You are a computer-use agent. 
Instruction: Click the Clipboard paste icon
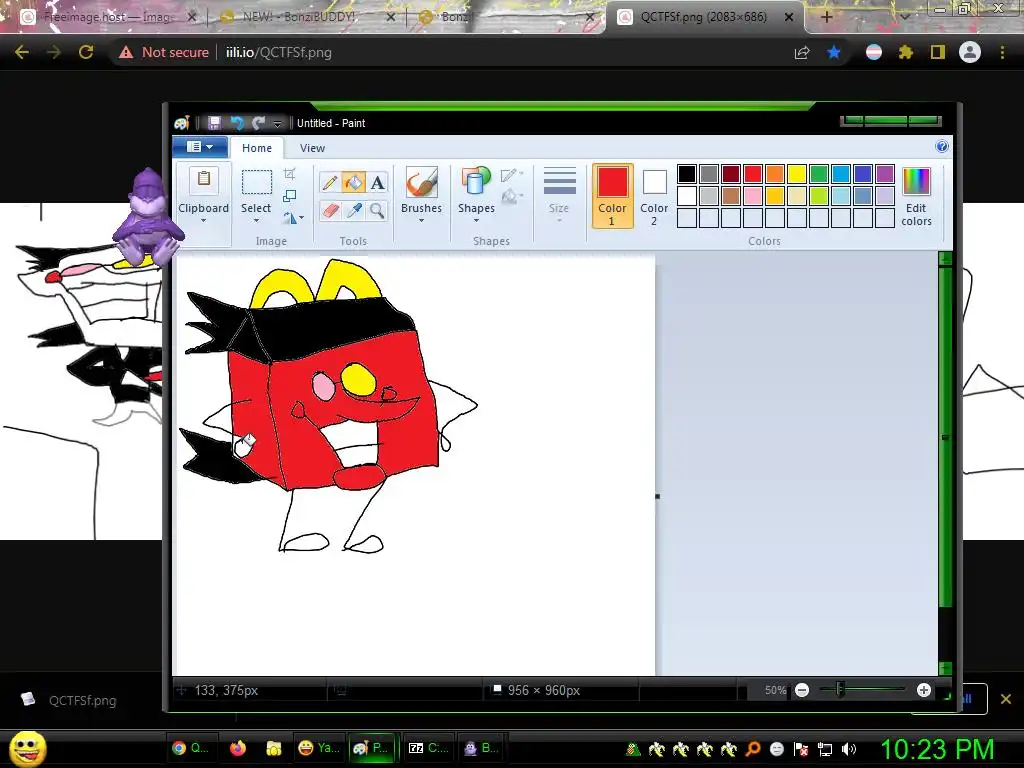[x=204, y=180]
